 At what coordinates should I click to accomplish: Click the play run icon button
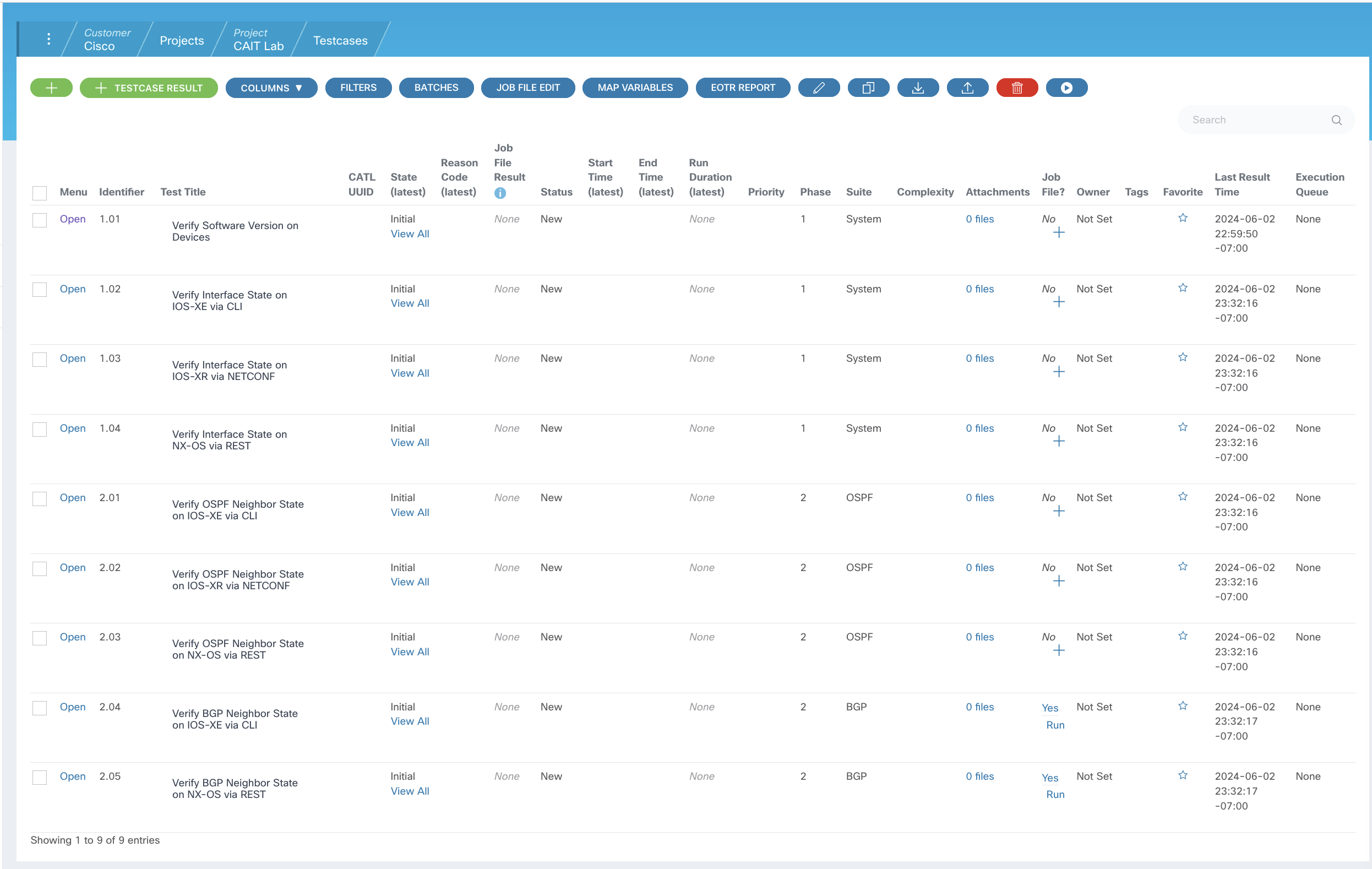tap(1066, 88)
